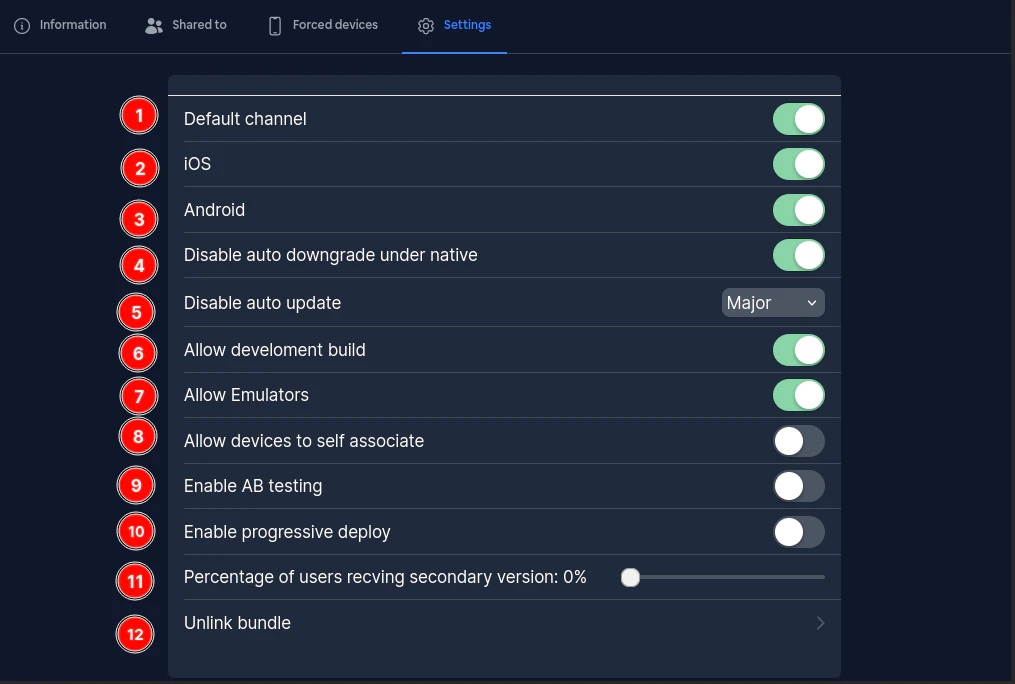Click the Unlink bundle chevron arrow
Viewport: 1015px width, 684px height.
click(x=820, y=623)
